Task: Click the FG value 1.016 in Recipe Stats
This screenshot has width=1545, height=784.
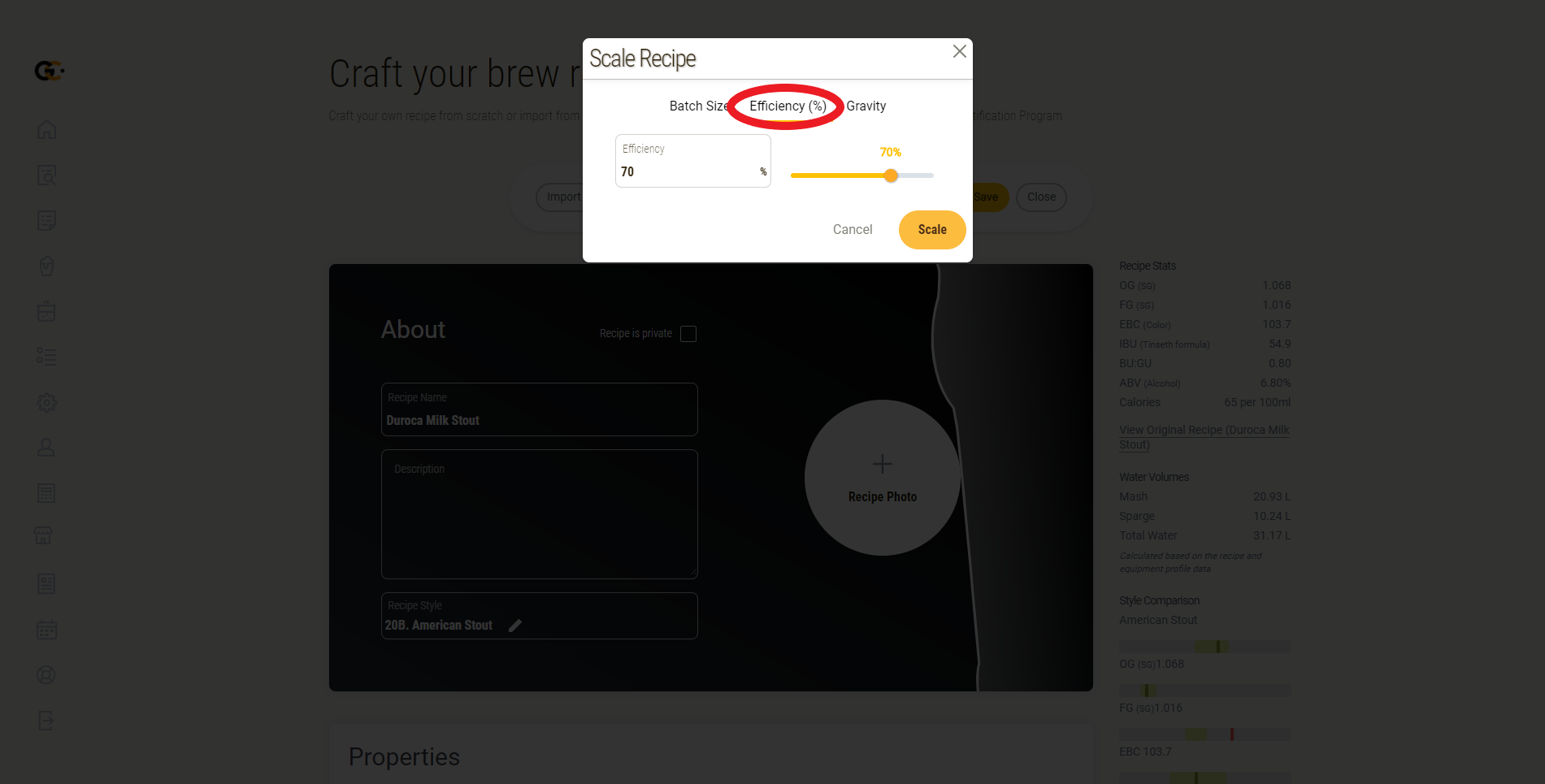Action: click(1276, 305)
